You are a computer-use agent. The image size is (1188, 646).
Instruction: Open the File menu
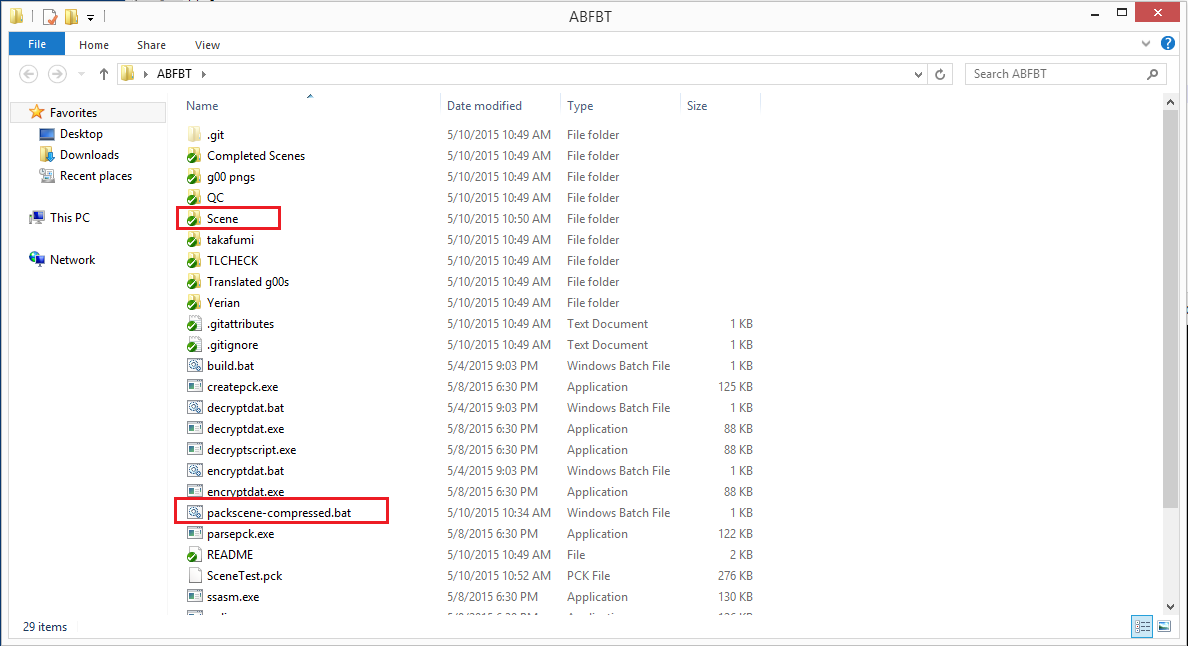pos(37,44)
